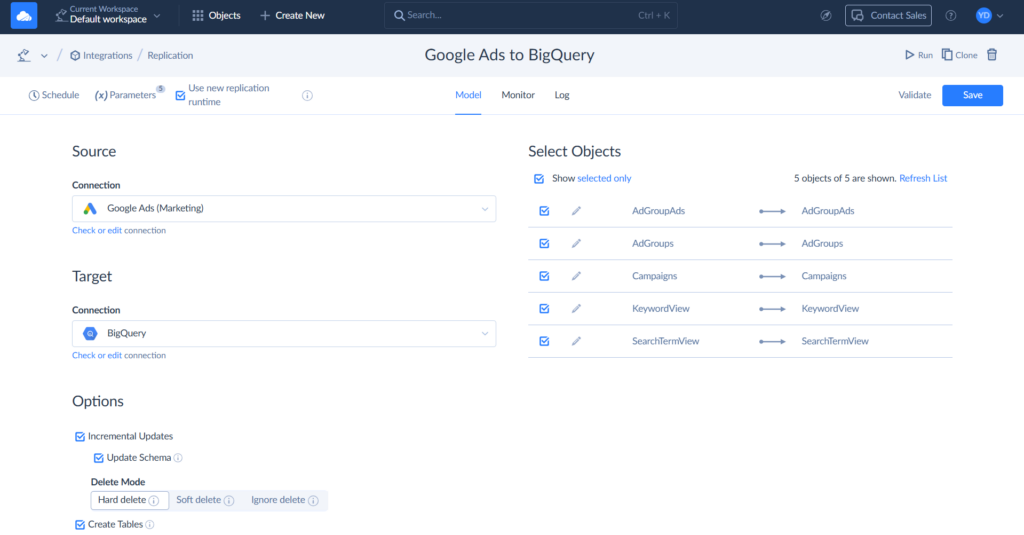Click the Hard delete info icon

coord(153,501)
